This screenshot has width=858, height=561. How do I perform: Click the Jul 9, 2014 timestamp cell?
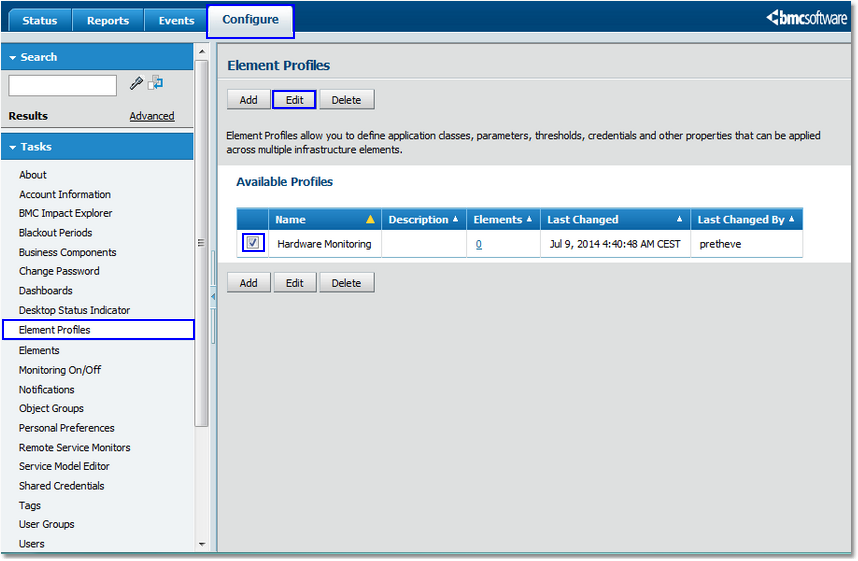click(x=615, y=244)
